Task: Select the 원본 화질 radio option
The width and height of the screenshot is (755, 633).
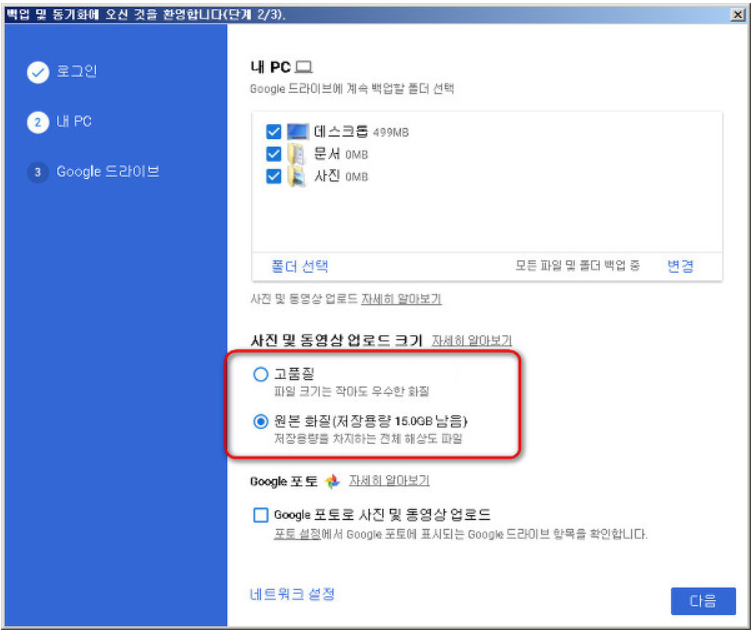Action: (x=260, y=422)
